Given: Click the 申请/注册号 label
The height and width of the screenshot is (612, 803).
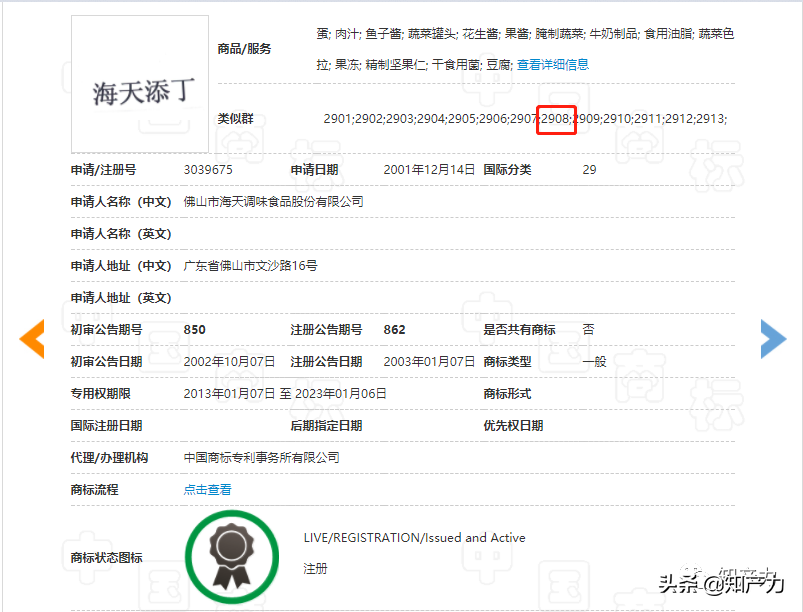Looking at the screenshot, I should pos(103,170).
